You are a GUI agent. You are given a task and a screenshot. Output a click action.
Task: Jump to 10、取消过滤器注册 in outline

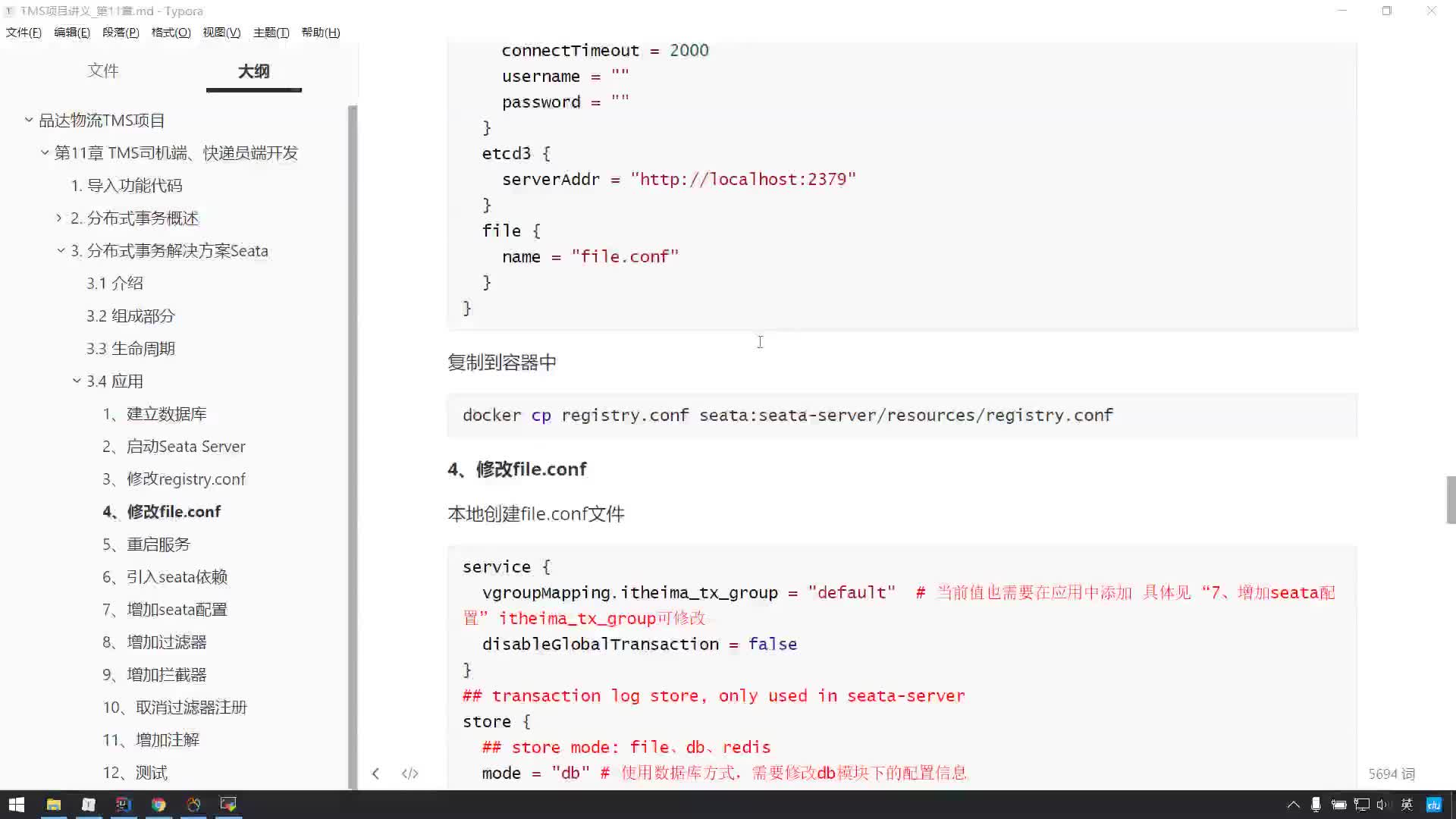[x=175, y=708]
